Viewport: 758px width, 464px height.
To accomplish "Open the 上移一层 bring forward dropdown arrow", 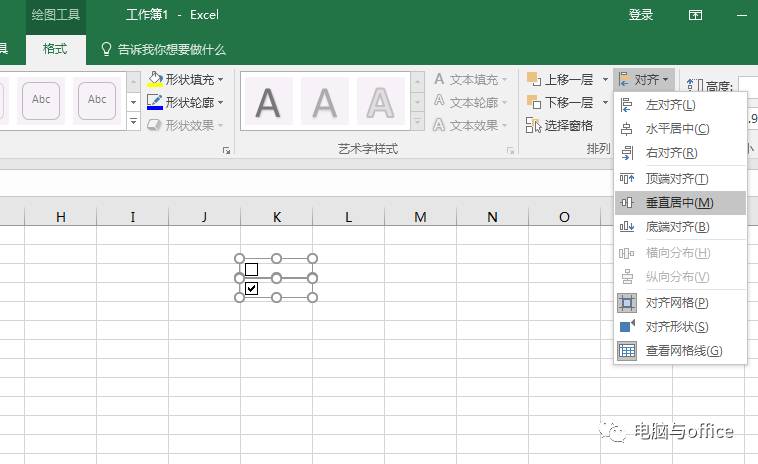I will (605, 79).
